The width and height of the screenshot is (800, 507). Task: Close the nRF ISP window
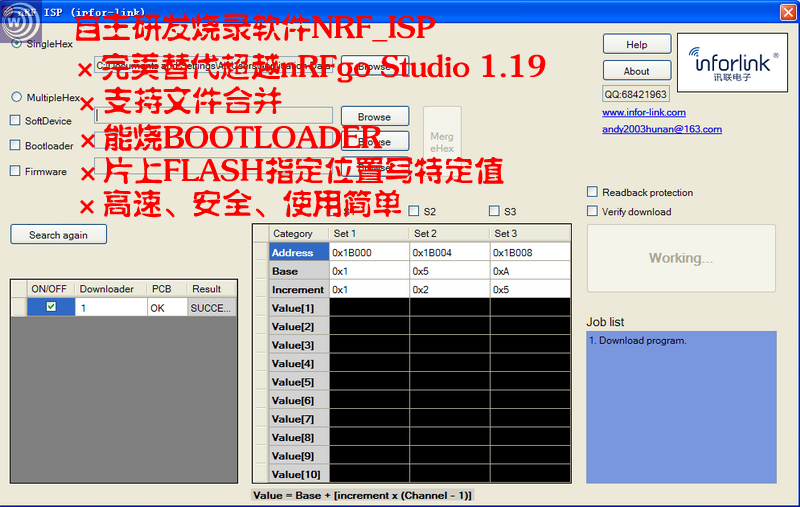[x=788, y=12]
